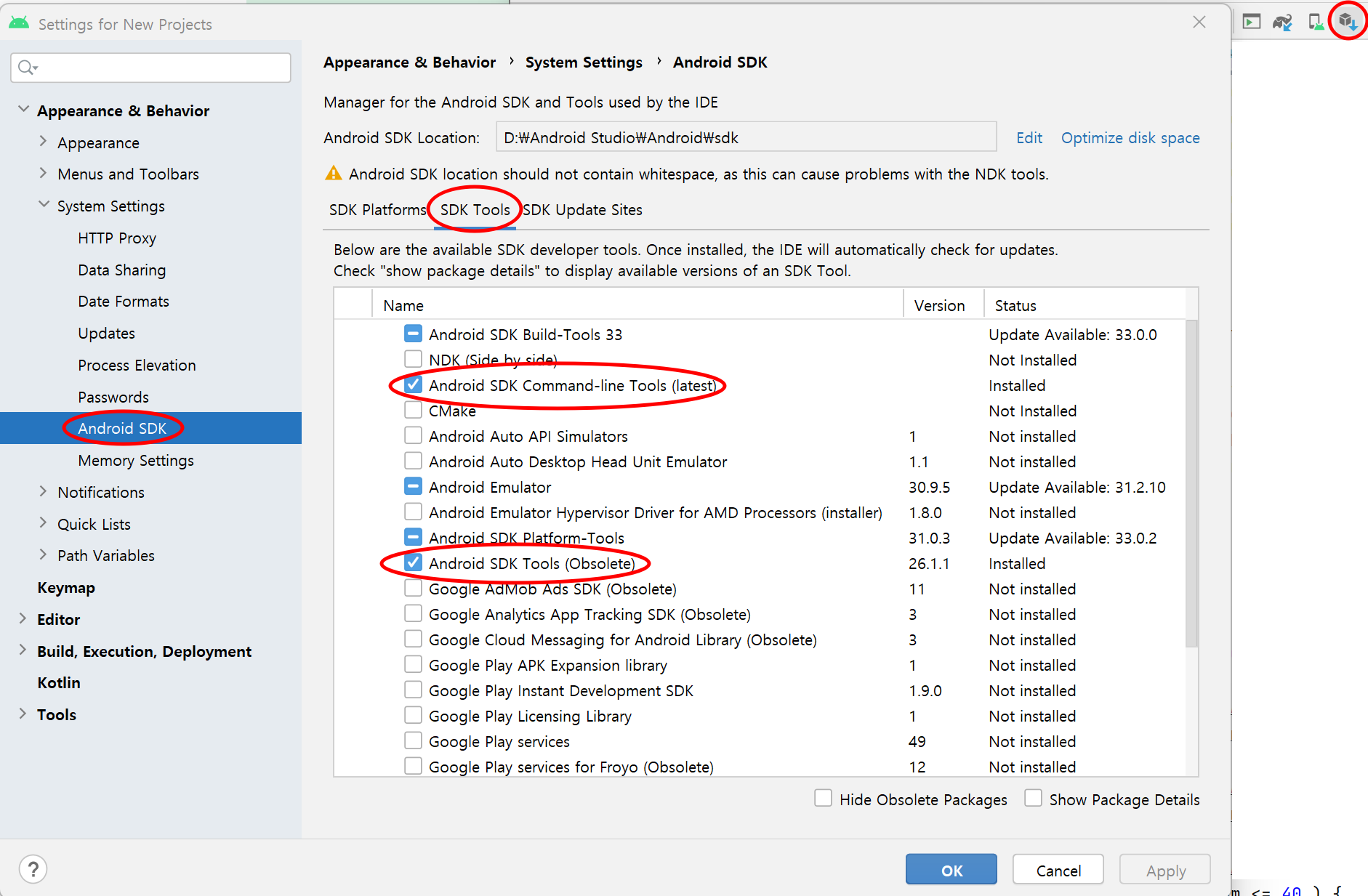Click the SDK tools list scrollbar
This screenshot has width=1368, height=896.
click(1191, 483)
